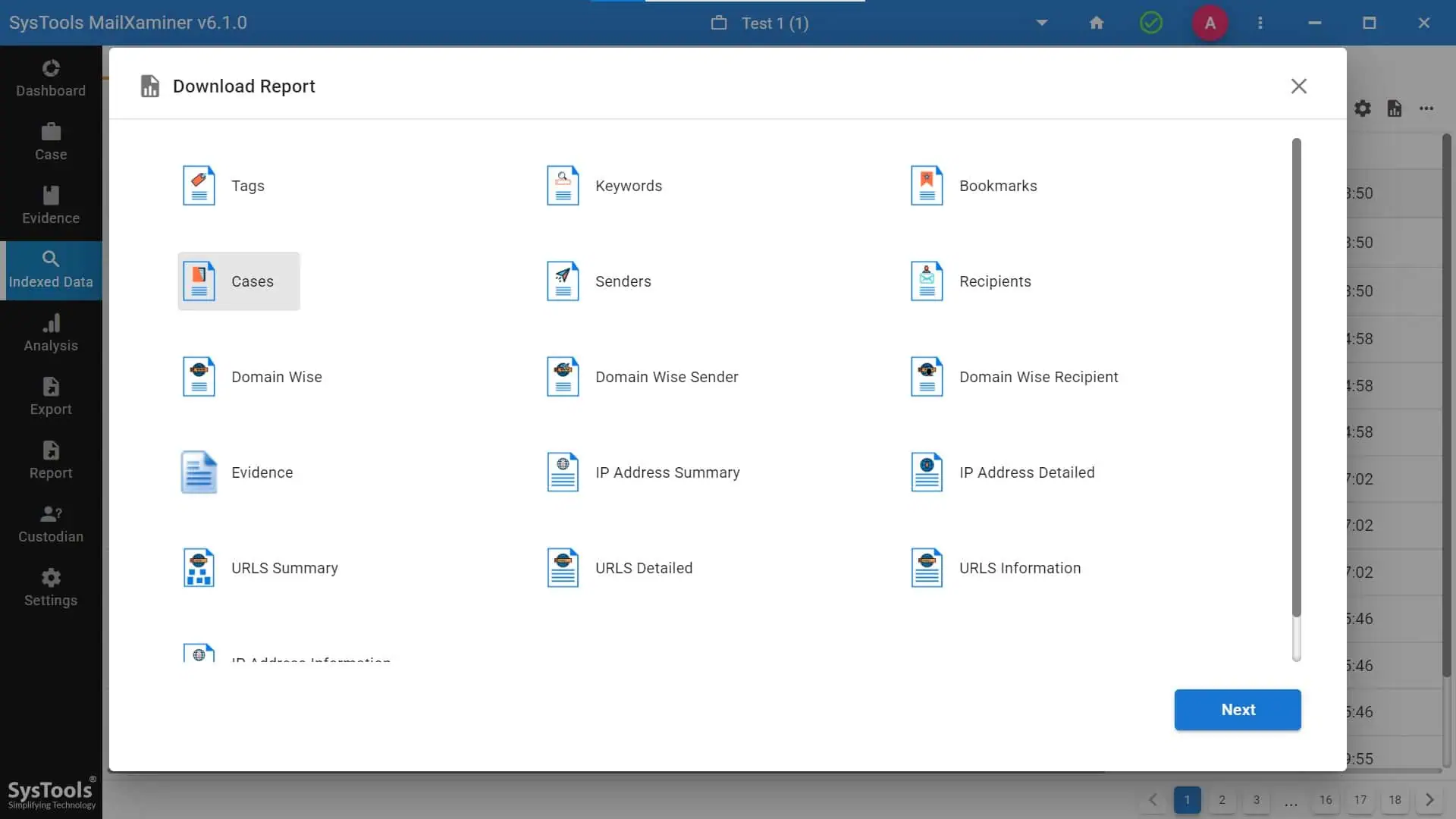Click the Domain Wise Sender label

coord(667,377)
